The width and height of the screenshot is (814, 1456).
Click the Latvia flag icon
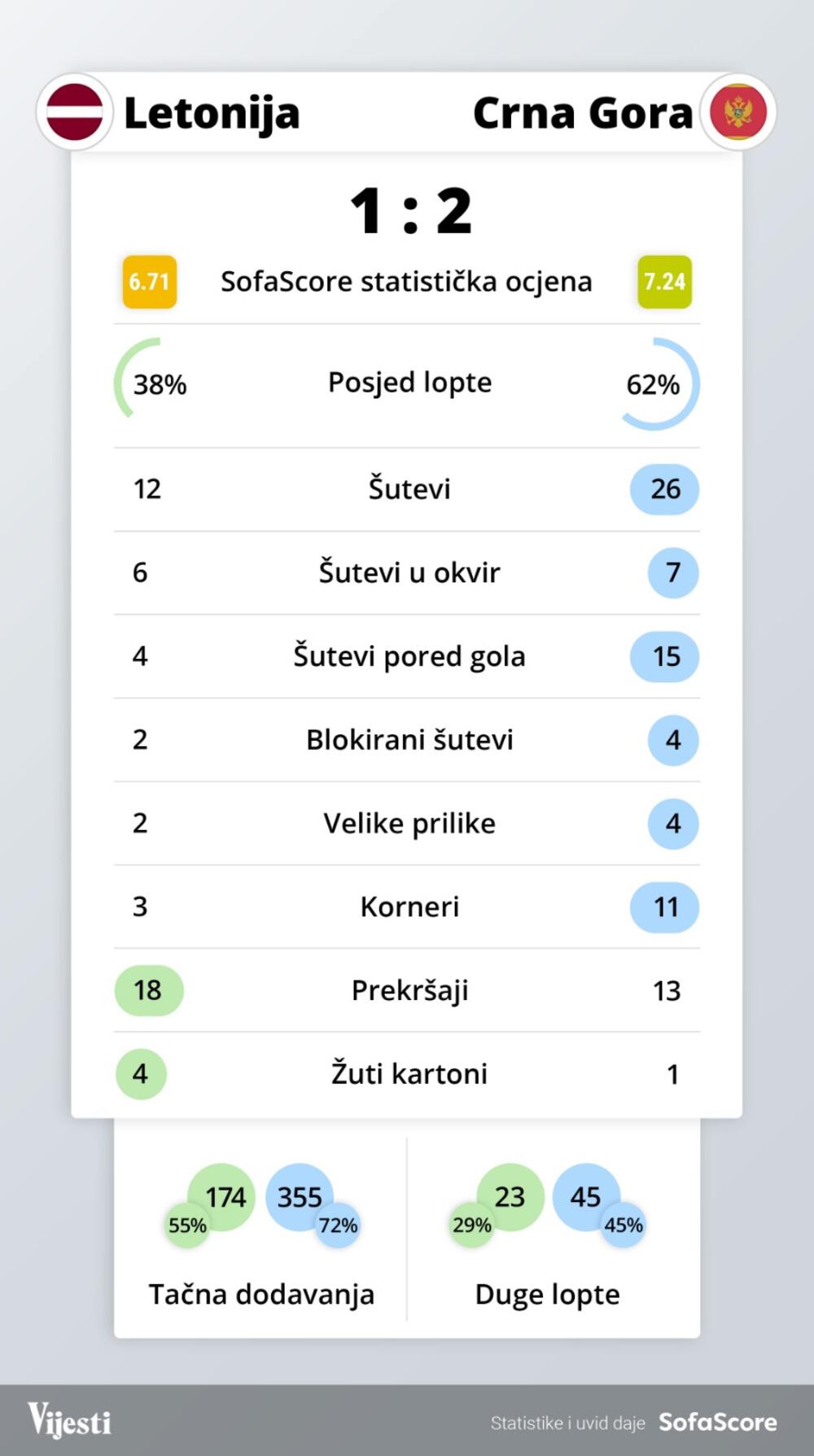point(74,112)
